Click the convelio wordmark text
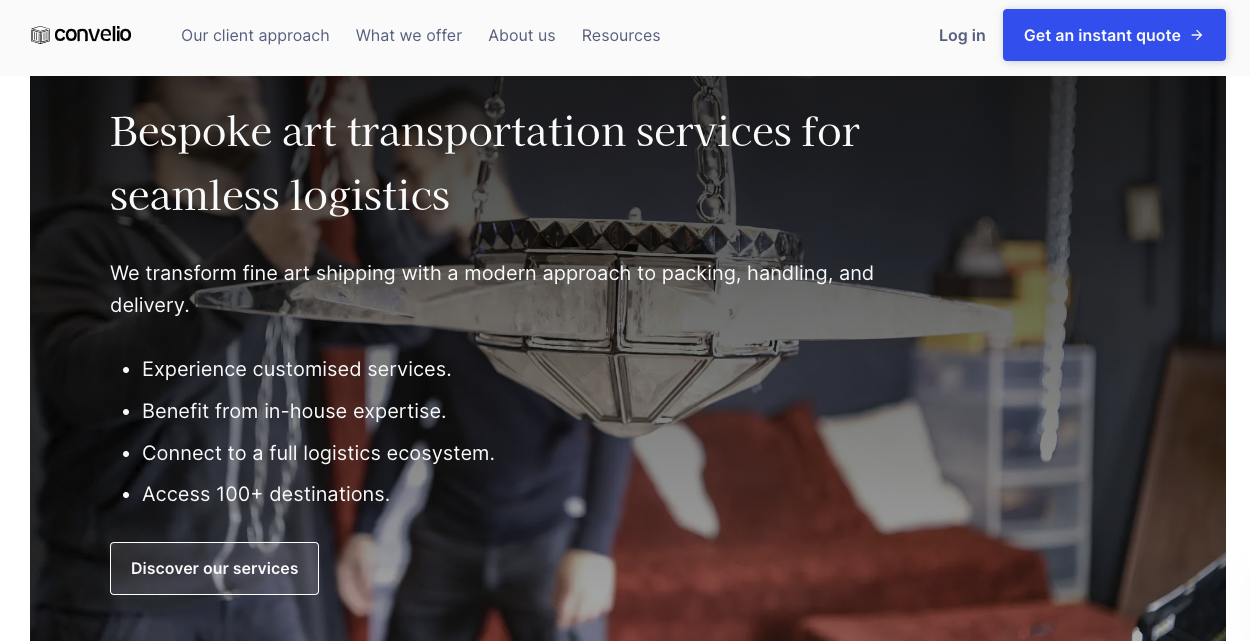 [x=93, y=34]
